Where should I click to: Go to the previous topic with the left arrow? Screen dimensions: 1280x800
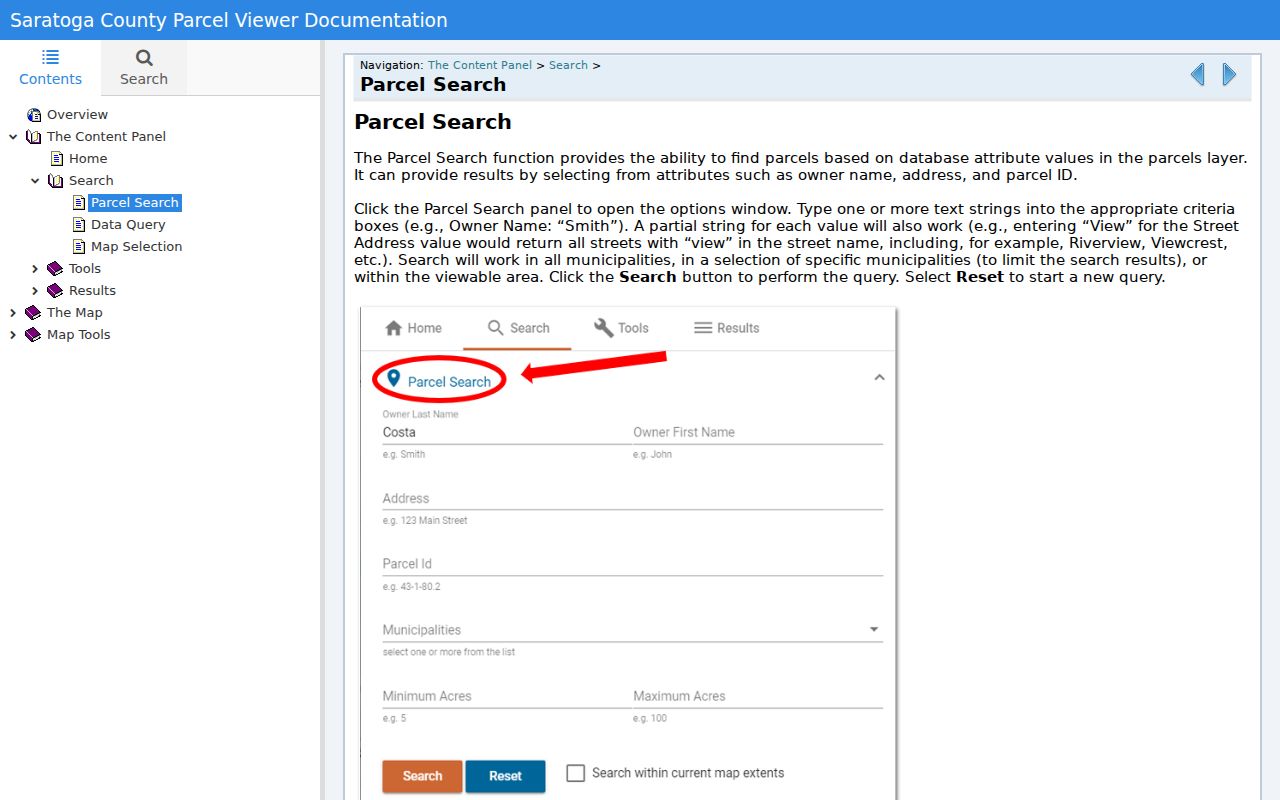pyautogui.click(x=1197, y=74)
